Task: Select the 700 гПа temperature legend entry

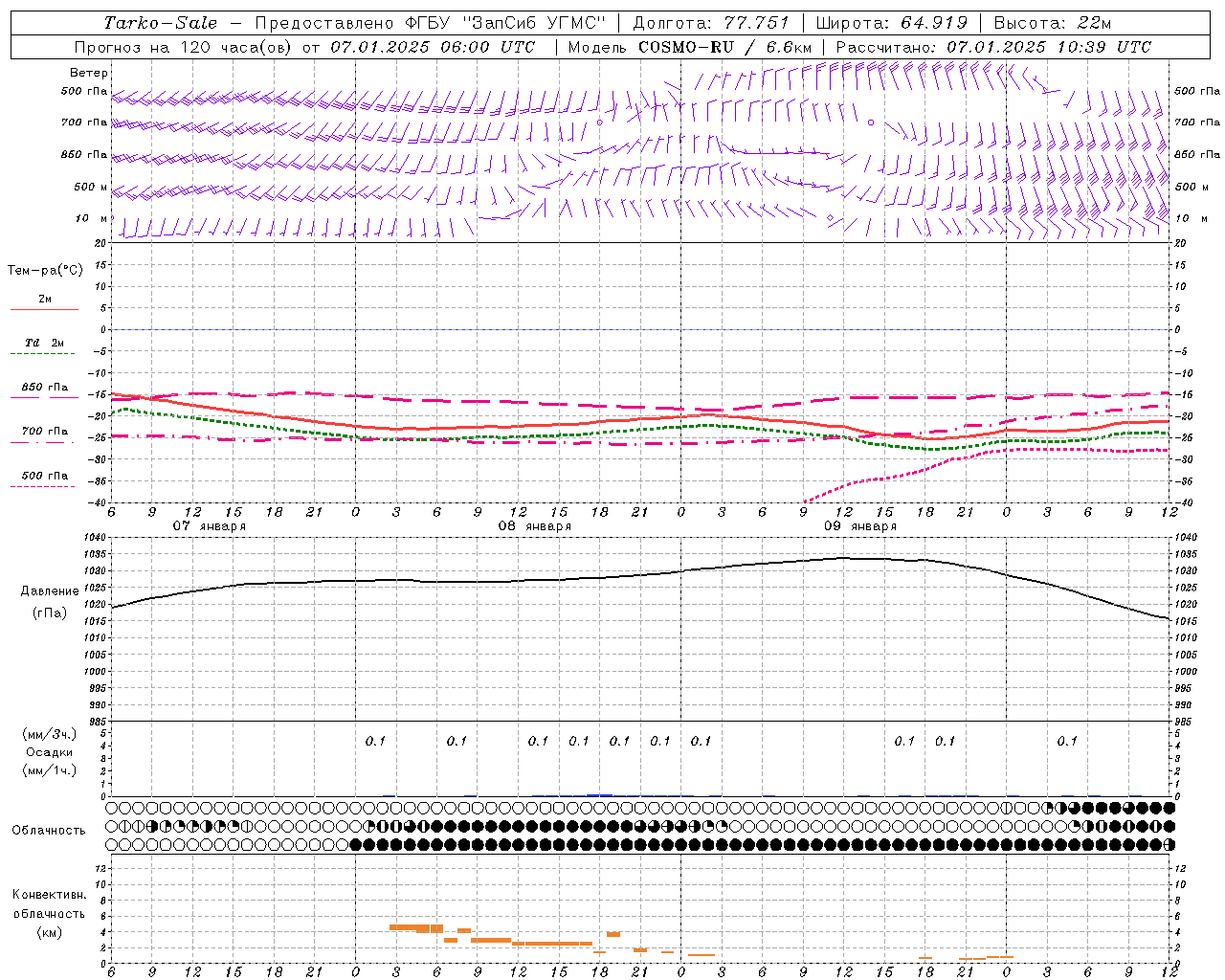Action: [45, 435]
